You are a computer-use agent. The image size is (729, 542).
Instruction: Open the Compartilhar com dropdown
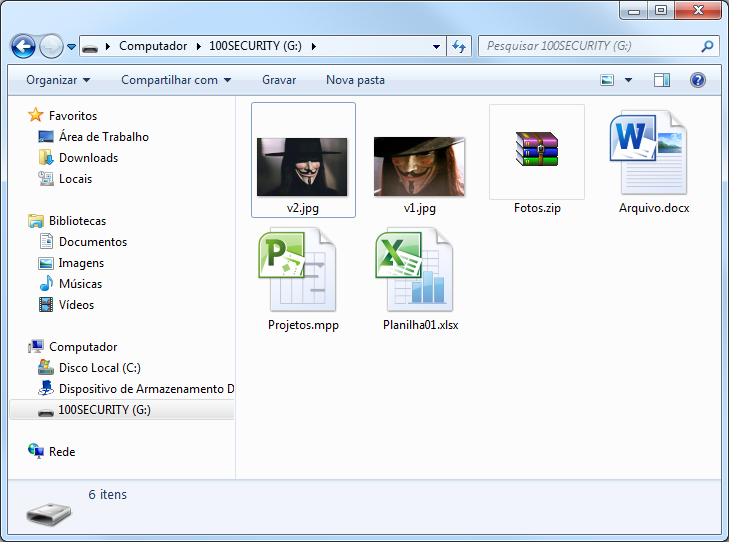point(176,80)
